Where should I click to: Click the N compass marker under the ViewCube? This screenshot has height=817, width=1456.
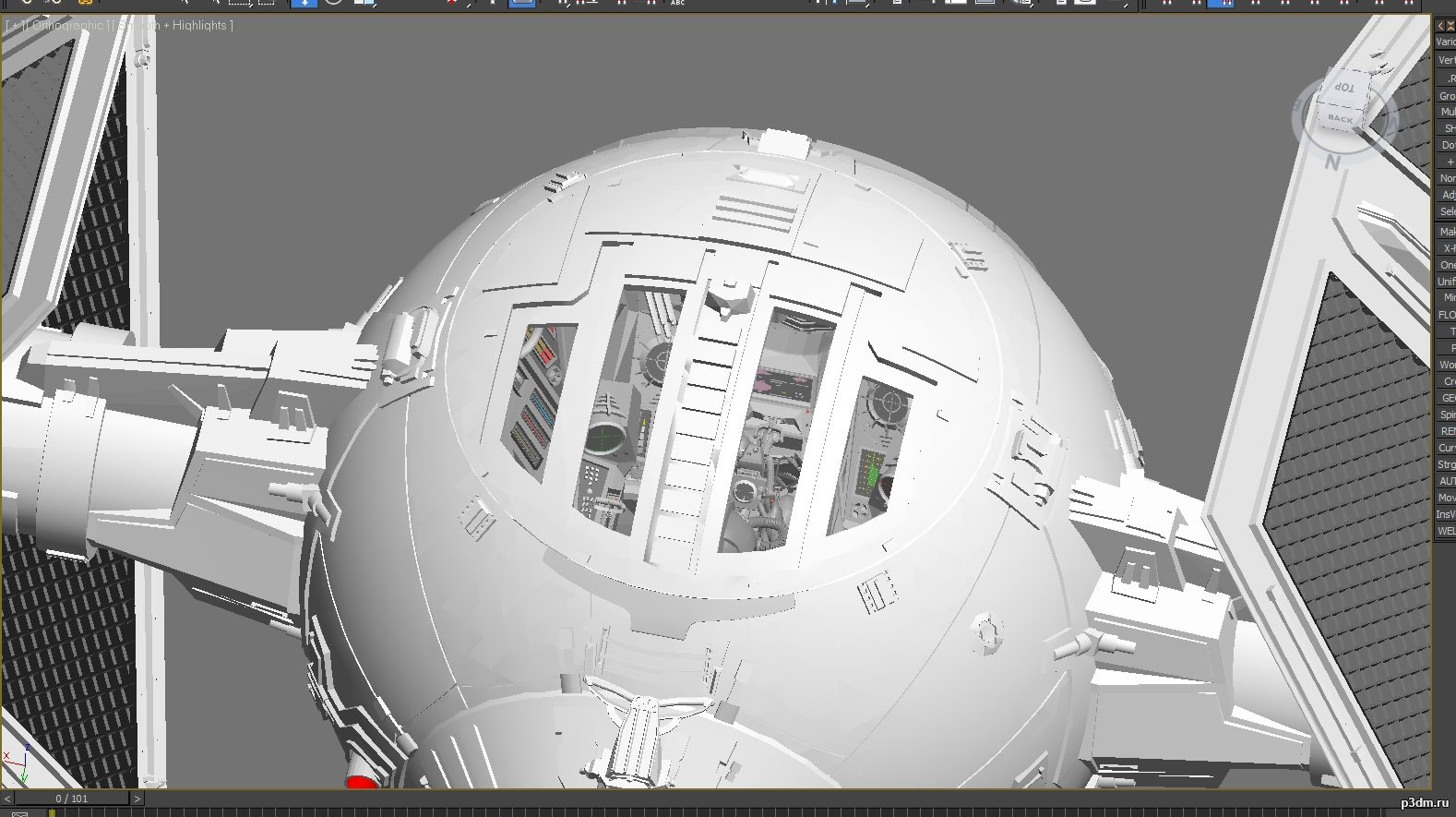[x=1332, y=163]
